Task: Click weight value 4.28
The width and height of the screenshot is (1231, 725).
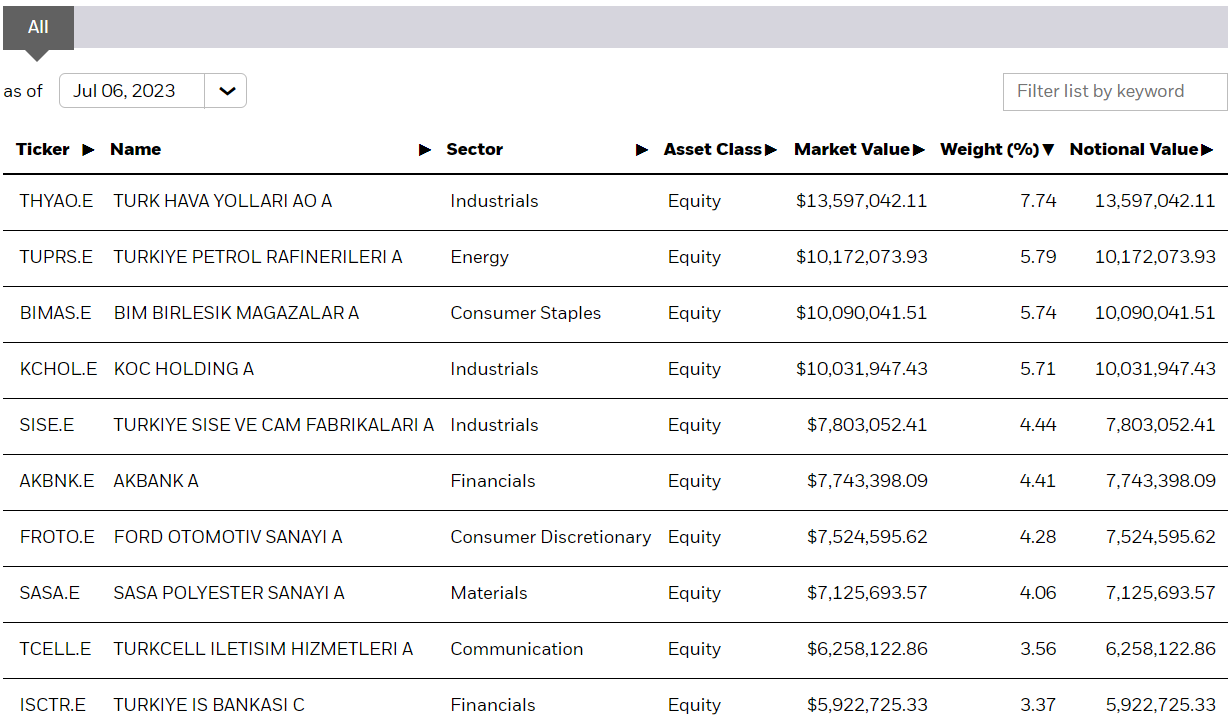Action: coord(1038,537)
